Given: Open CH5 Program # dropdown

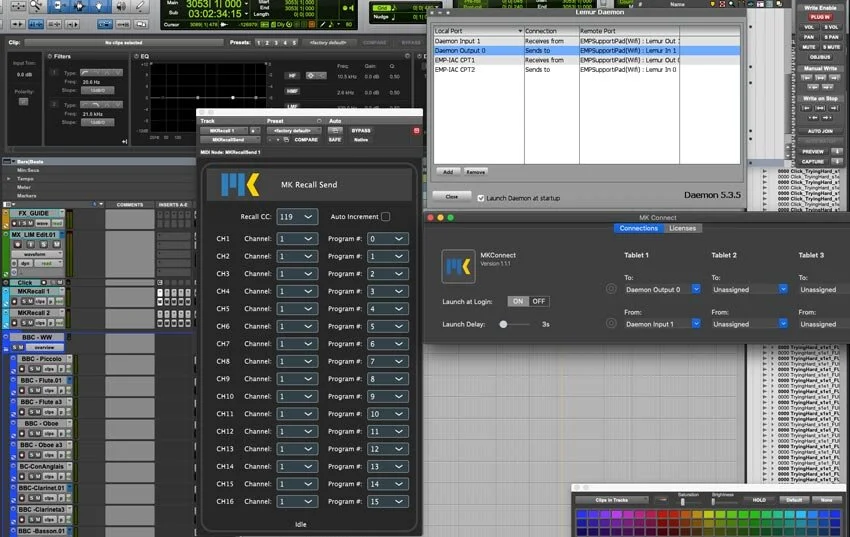Looking at the screenshot, I should (x=388, y=309).
